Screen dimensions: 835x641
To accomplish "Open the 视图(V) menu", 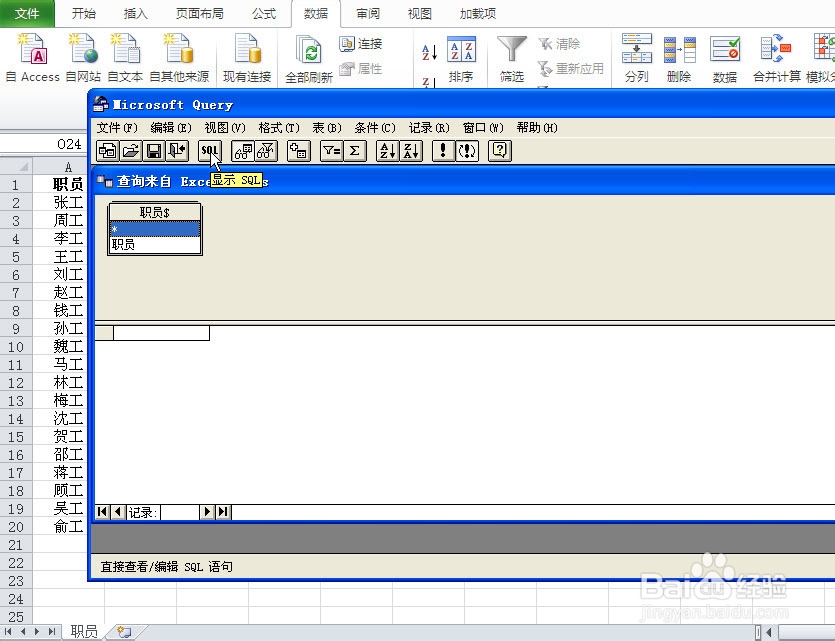I will (x=225, y=128).
